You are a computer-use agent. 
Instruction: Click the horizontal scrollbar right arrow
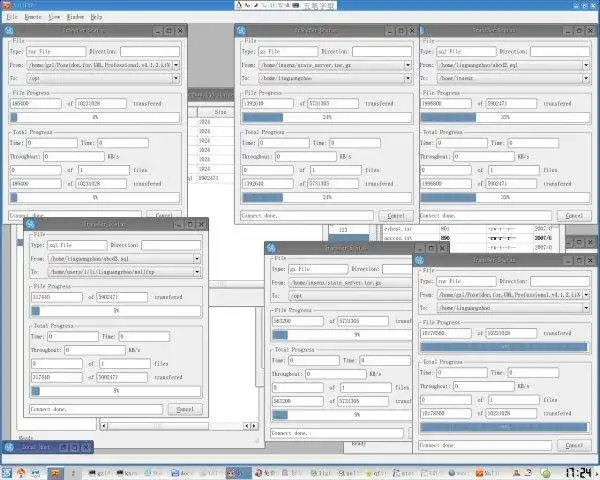(x=254, y=426)
